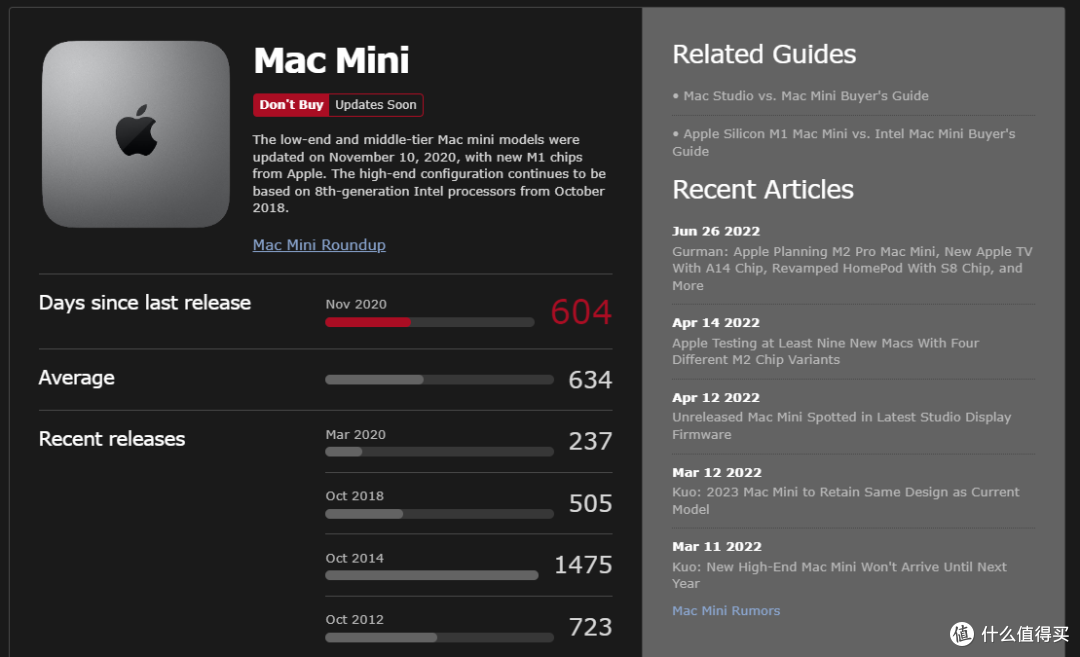Click the Oct 2014 date label
The width and height of the screenshot is (1080, 657).
(355, 559)
